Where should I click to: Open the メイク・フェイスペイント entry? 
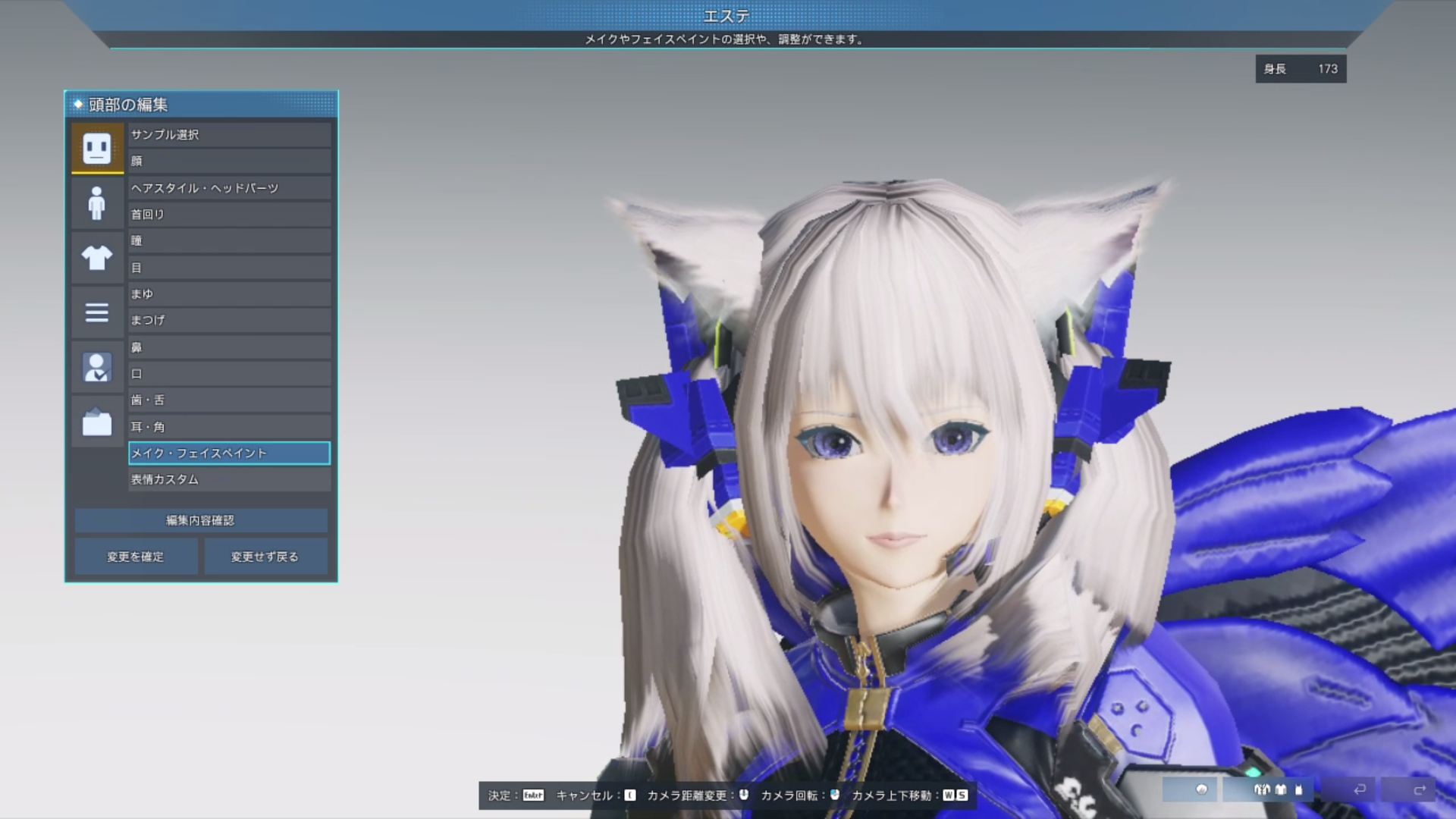point(229,453)
